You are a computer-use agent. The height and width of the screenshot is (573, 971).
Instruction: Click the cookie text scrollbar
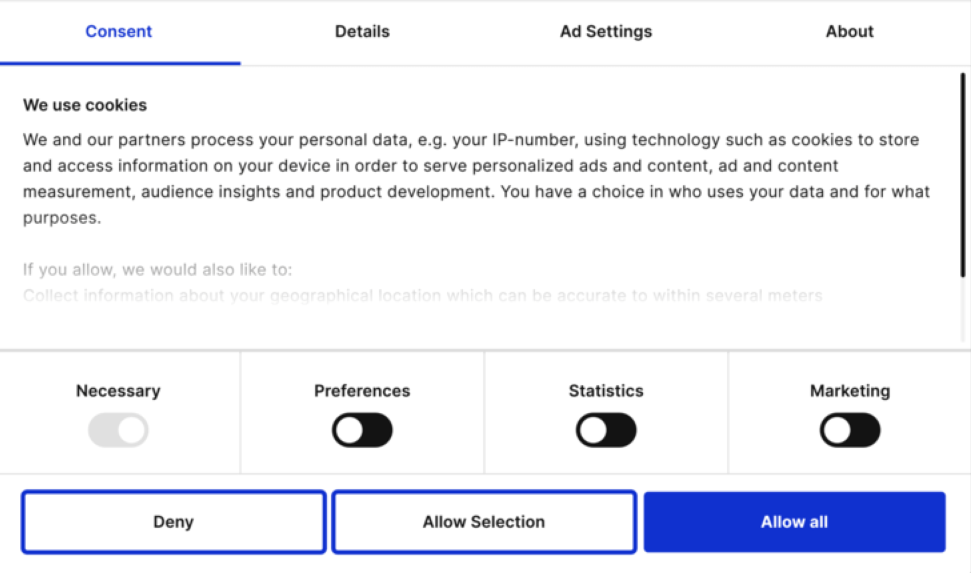point(962,170)
